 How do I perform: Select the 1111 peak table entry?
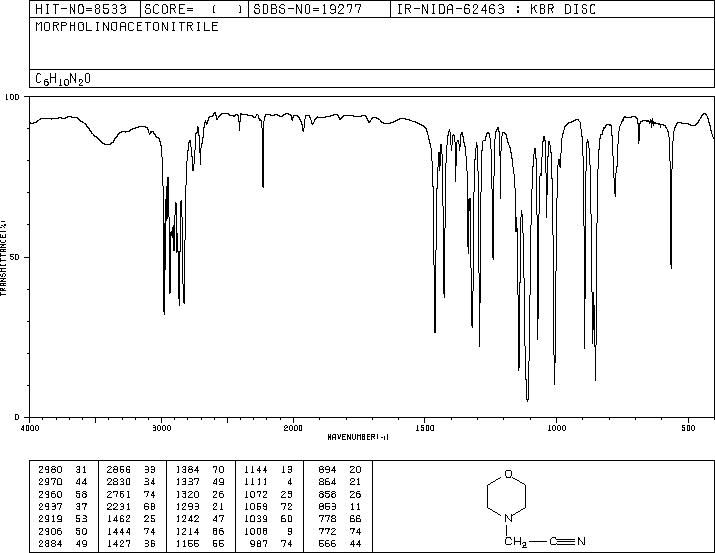tap(268, 482)
